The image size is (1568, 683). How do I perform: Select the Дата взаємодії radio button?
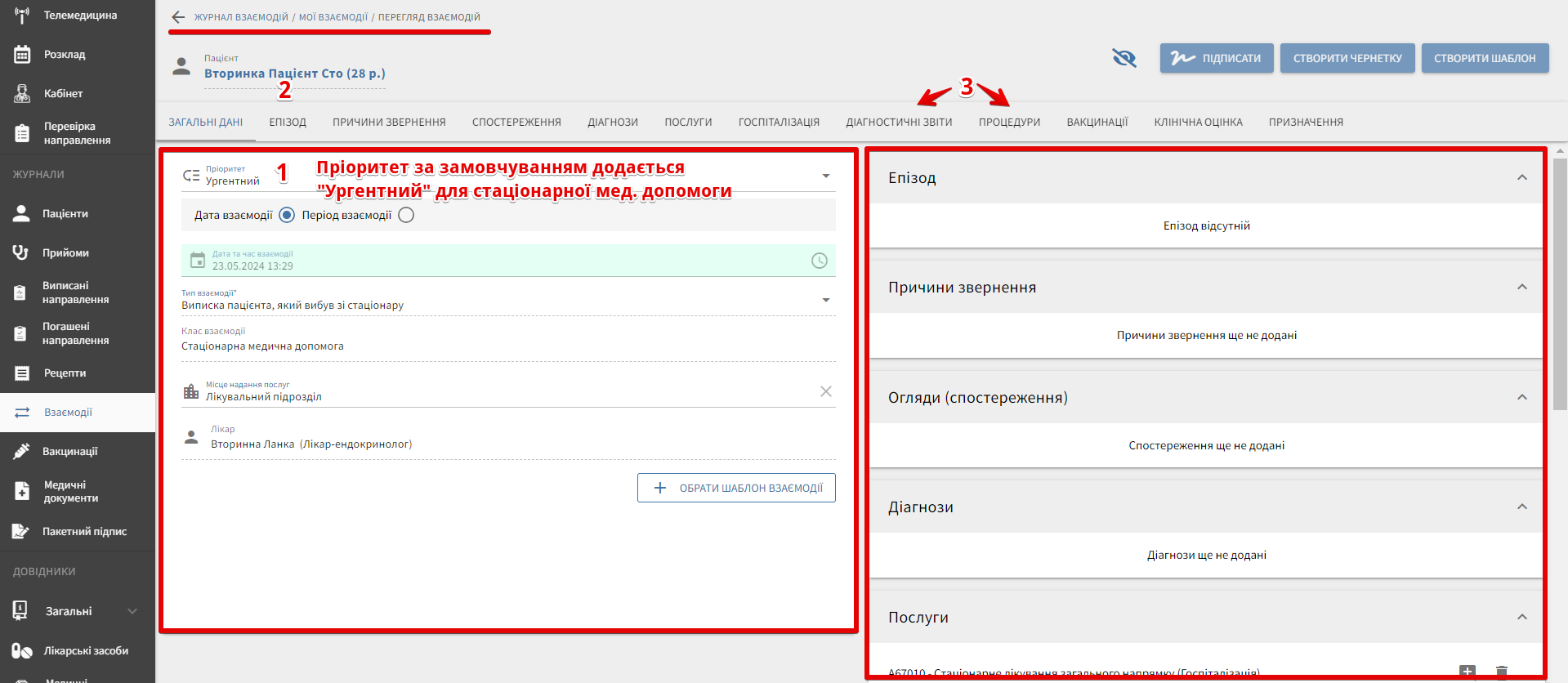[x=287, y=216]
